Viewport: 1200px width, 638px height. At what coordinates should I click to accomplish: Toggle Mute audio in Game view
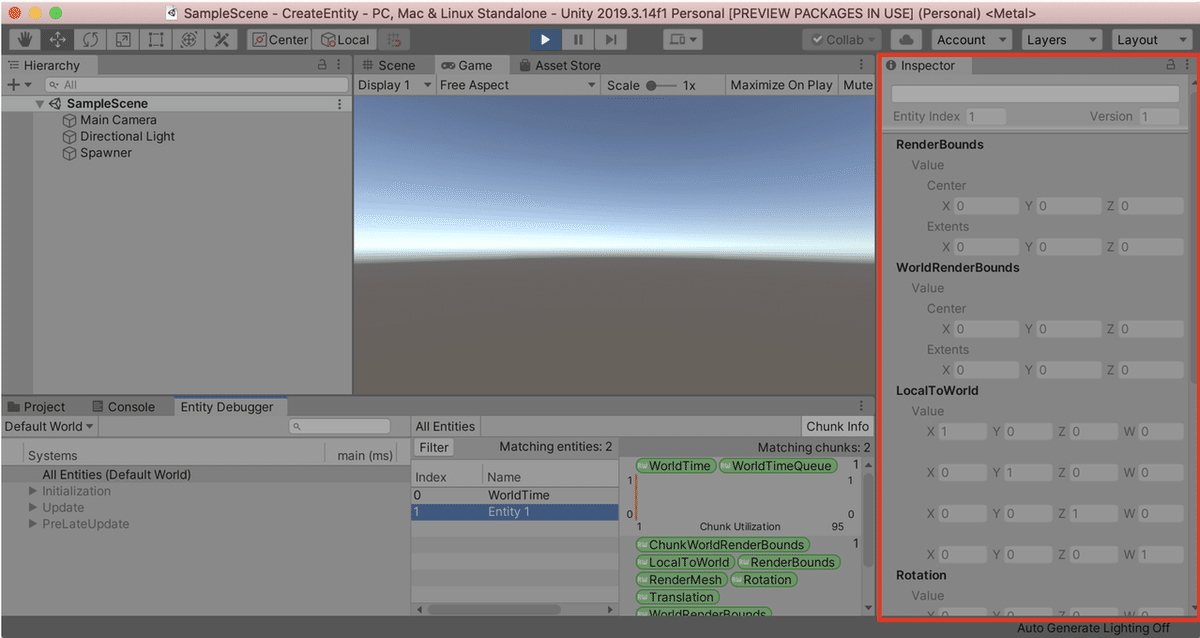[857, 85]
